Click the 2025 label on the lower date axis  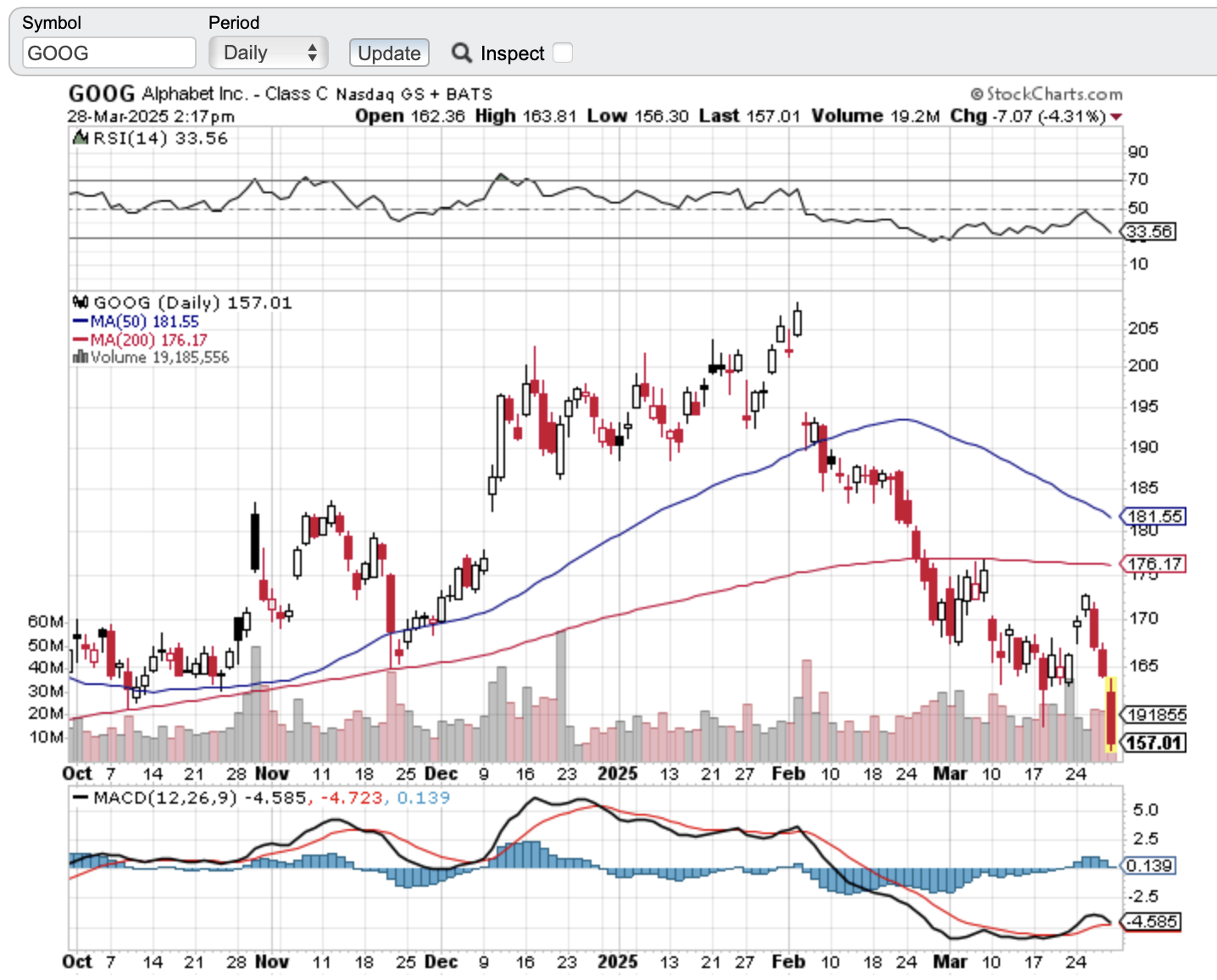coord(617,961)
